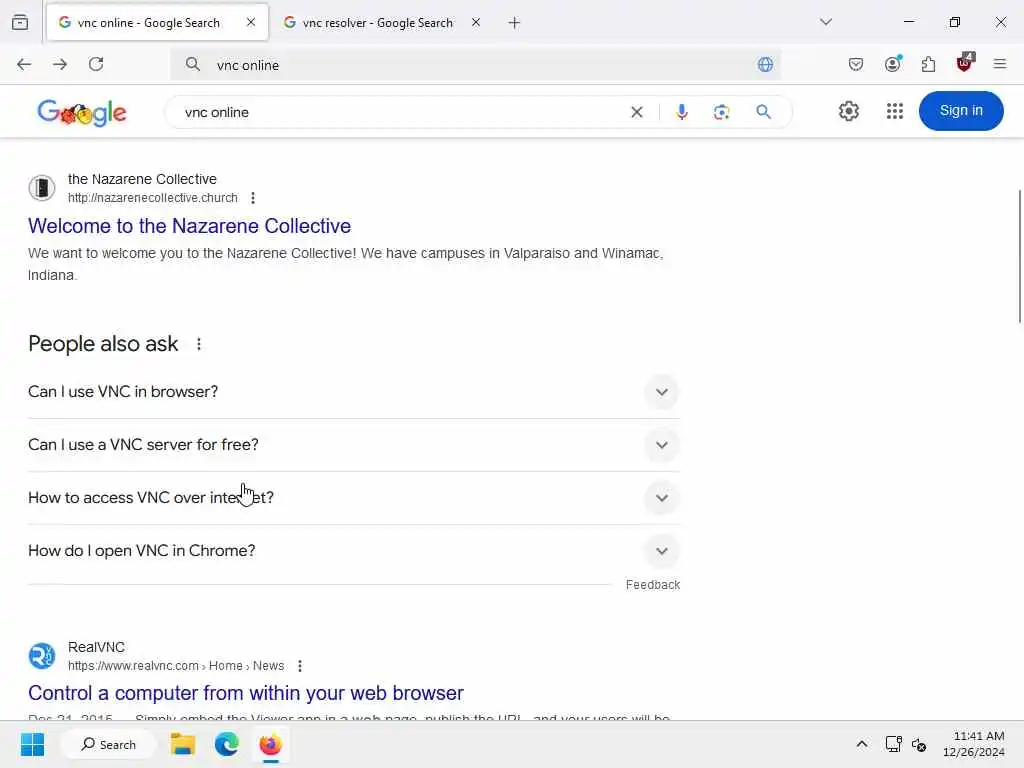
Task: Open 'Welcome to the Nazarene Collective' link
Action: [189, 226]
